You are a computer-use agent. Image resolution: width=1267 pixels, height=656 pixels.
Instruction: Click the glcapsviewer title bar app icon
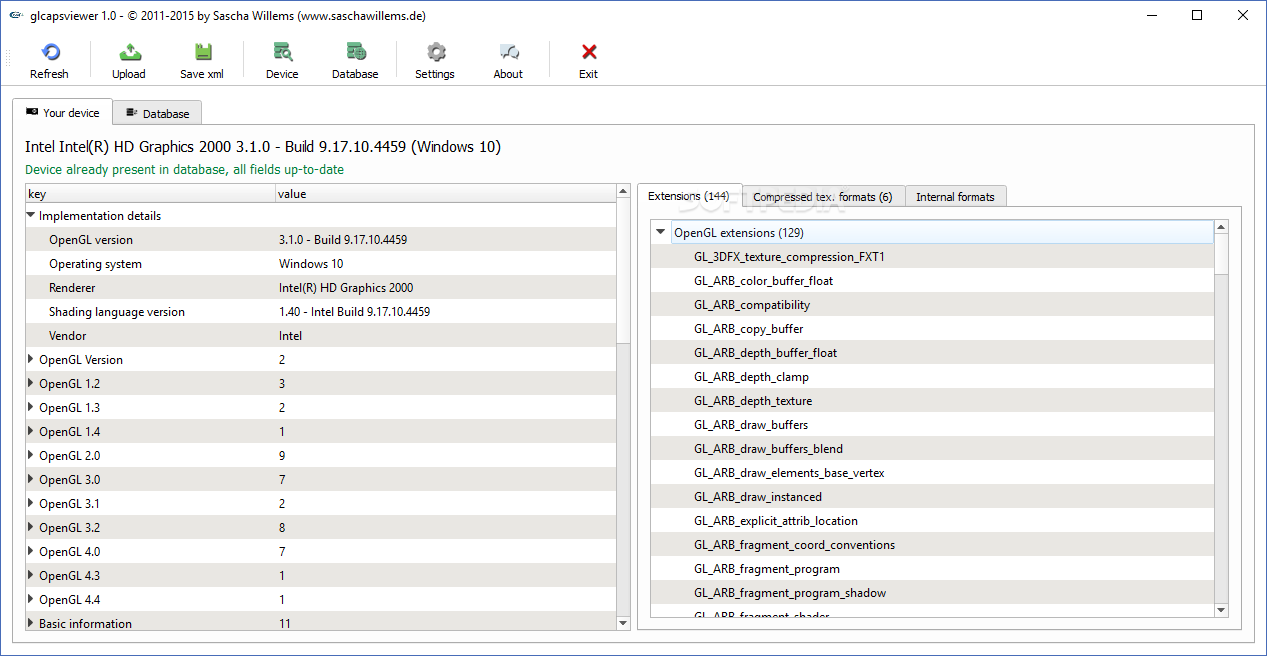click(15, 15)
